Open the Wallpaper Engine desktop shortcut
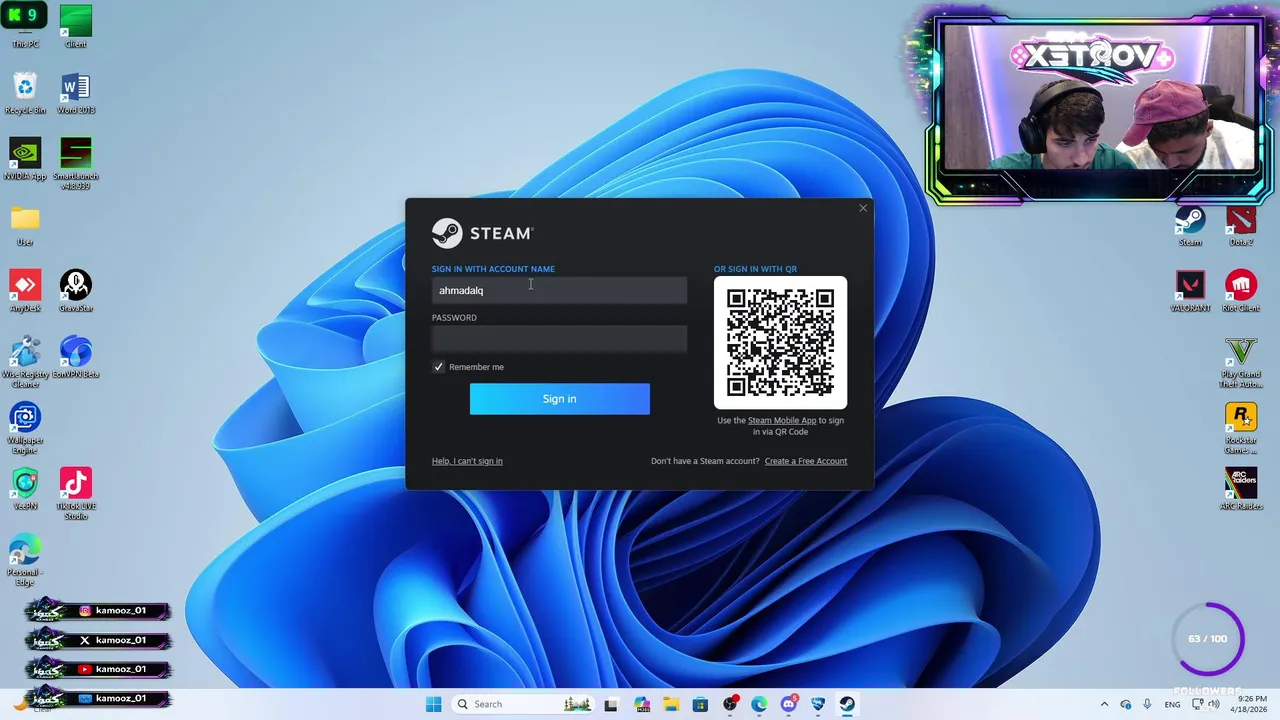 (25, 427)
